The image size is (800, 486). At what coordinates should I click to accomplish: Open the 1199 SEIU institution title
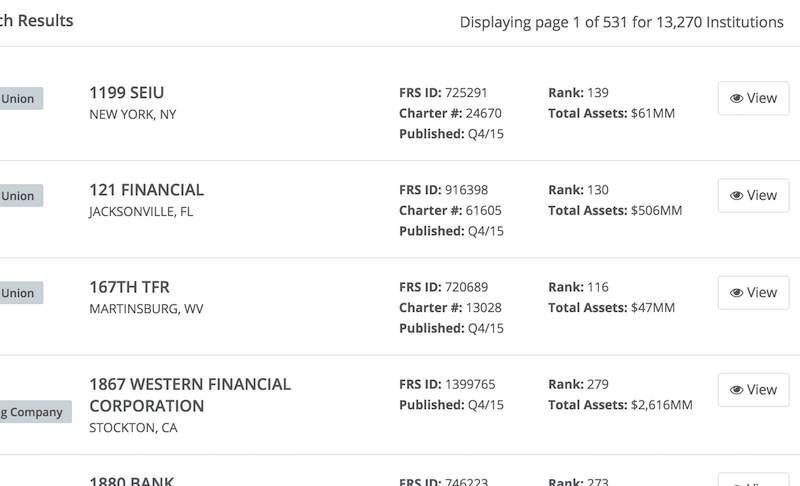tap(127, 93)
